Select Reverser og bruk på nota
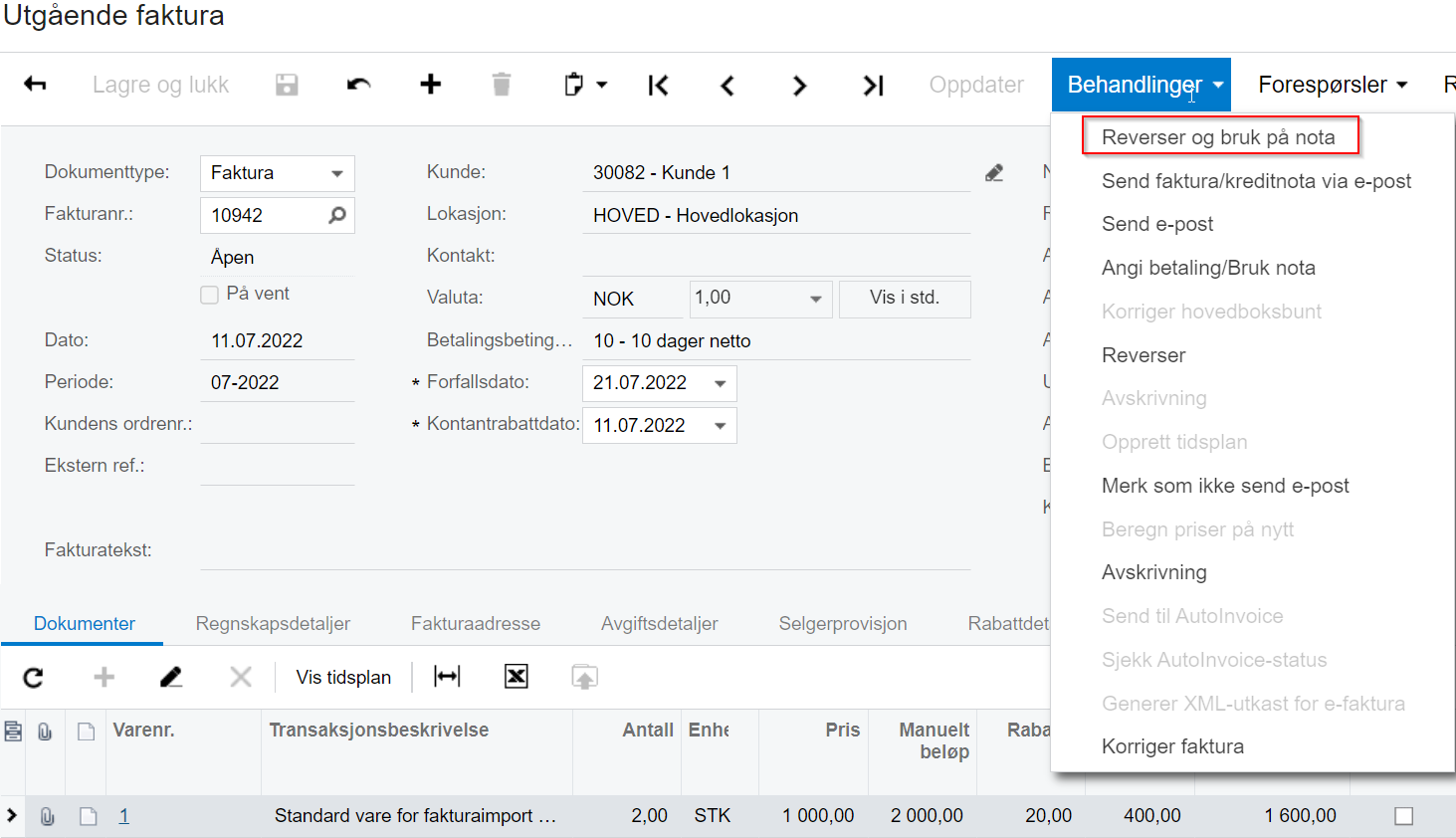The width and height of the screenshot is (1456, 838). click(1218, 137)
